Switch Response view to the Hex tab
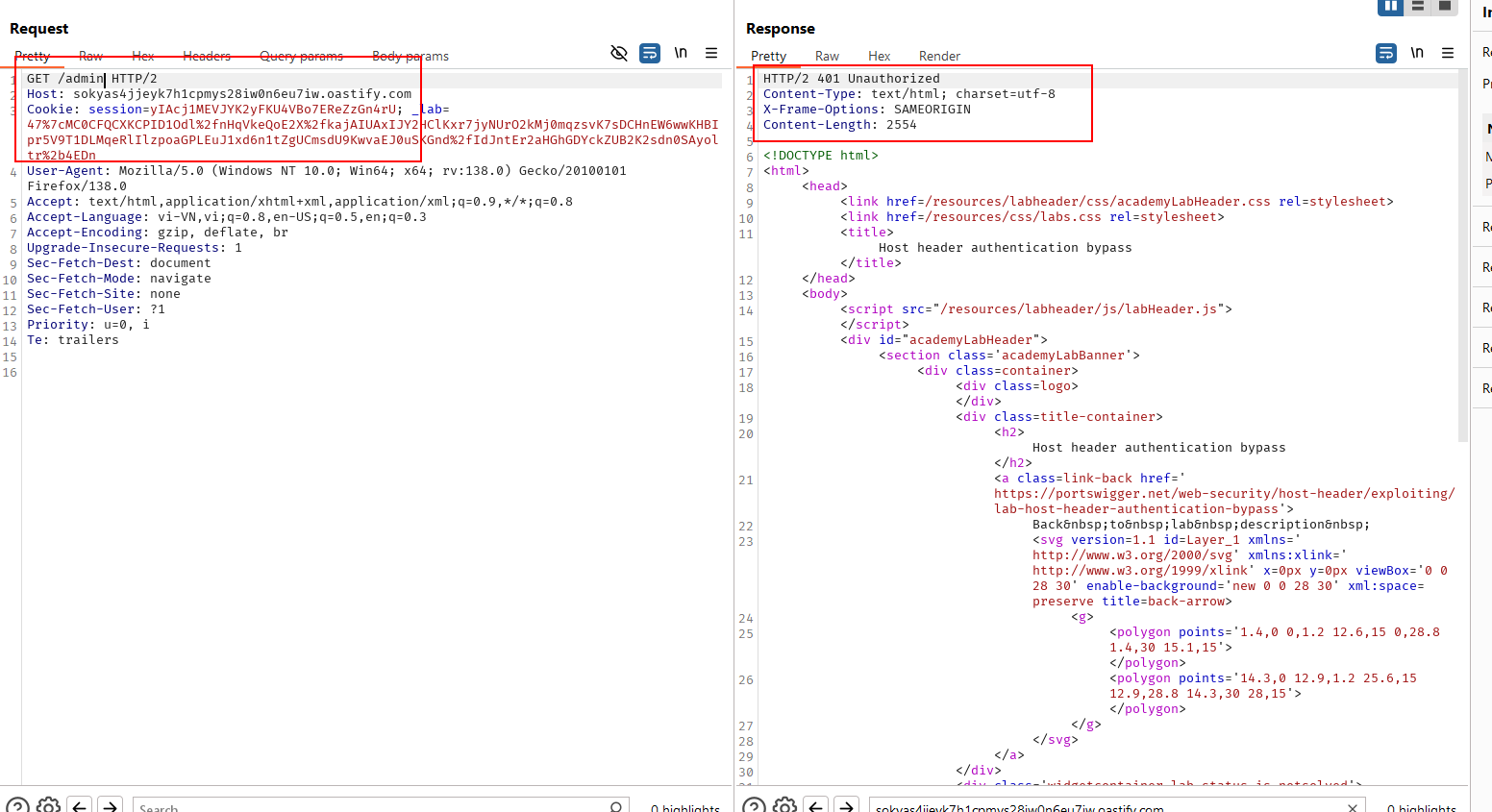The image size is (1492, 812). pos(879,56)
